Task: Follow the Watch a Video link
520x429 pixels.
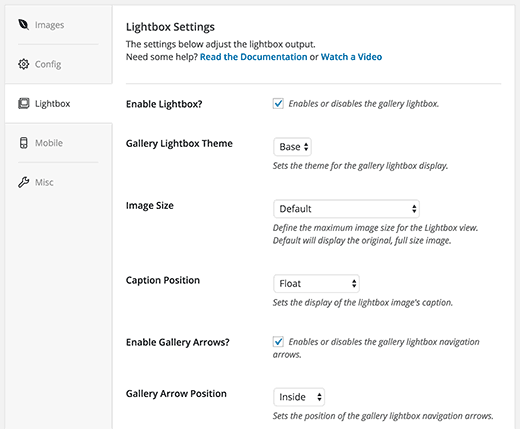Action: coord(351,57)
